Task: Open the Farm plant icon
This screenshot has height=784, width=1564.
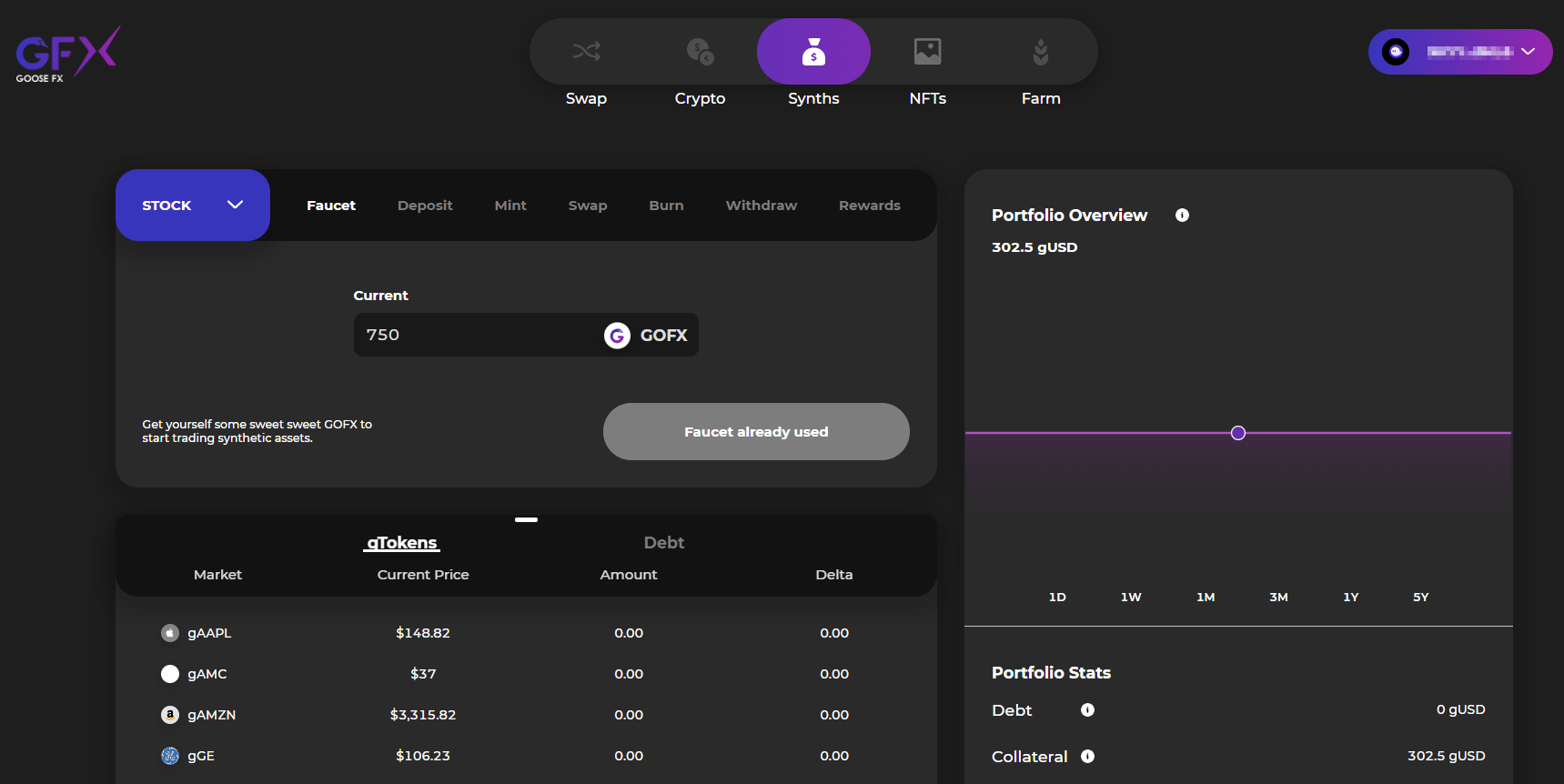Action: pyautogui.click(x=1041, y=51)
